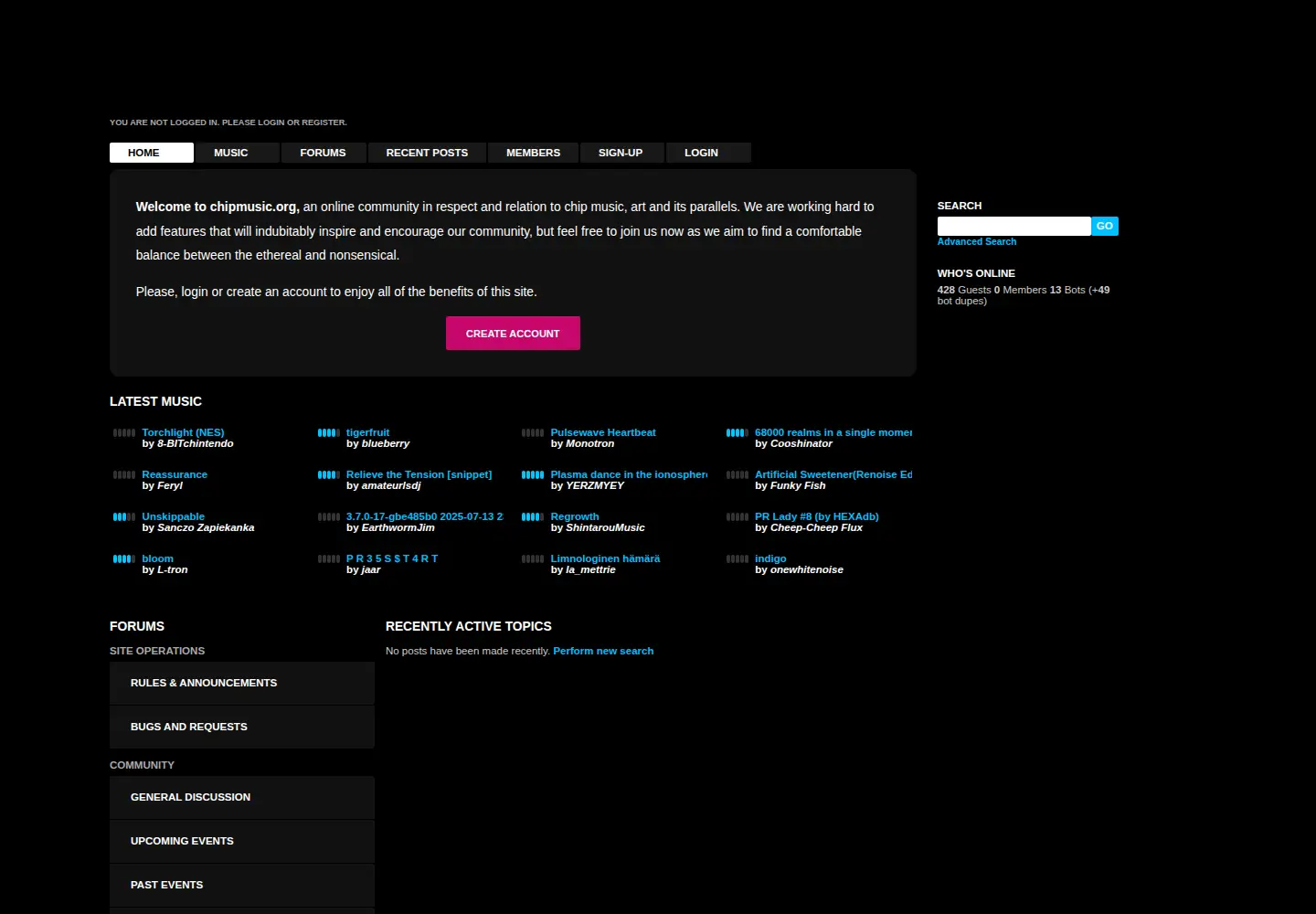Focus the search input field
The height and width of the screenshot is (914, 1316).
pos(1014,226)
